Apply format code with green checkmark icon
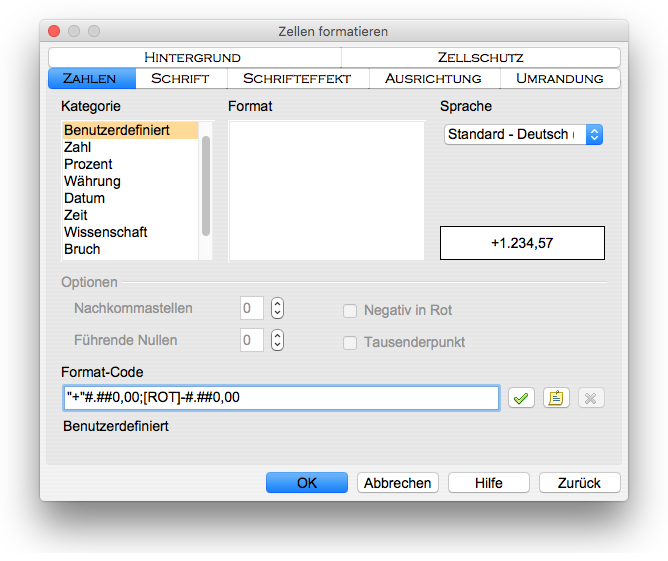 (x=521, y=398)
